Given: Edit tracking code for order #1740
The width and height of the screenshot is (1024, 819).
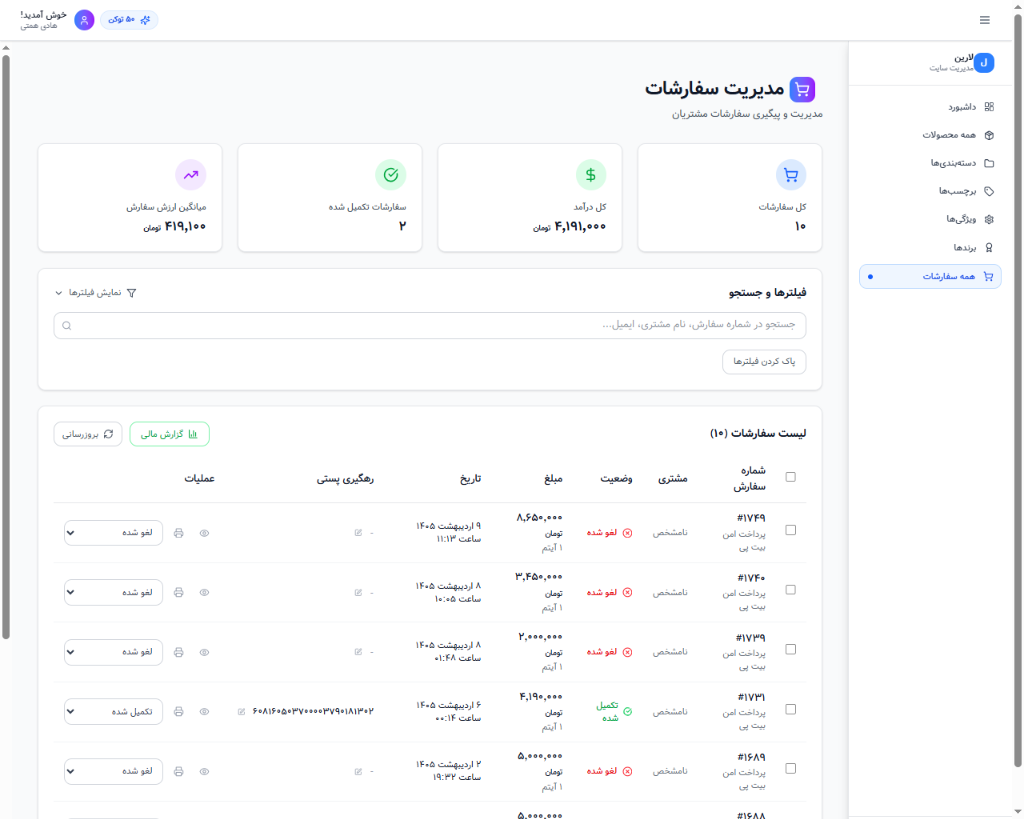Looking at the screenshot, I should point(358,592).
